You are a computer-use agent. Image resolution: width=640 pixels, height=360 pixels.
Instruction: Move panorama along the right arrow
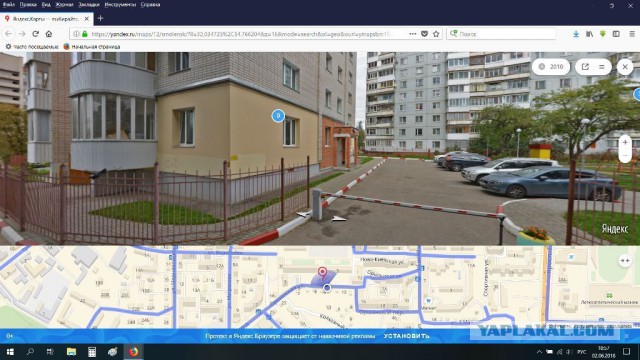coord(339,219)
